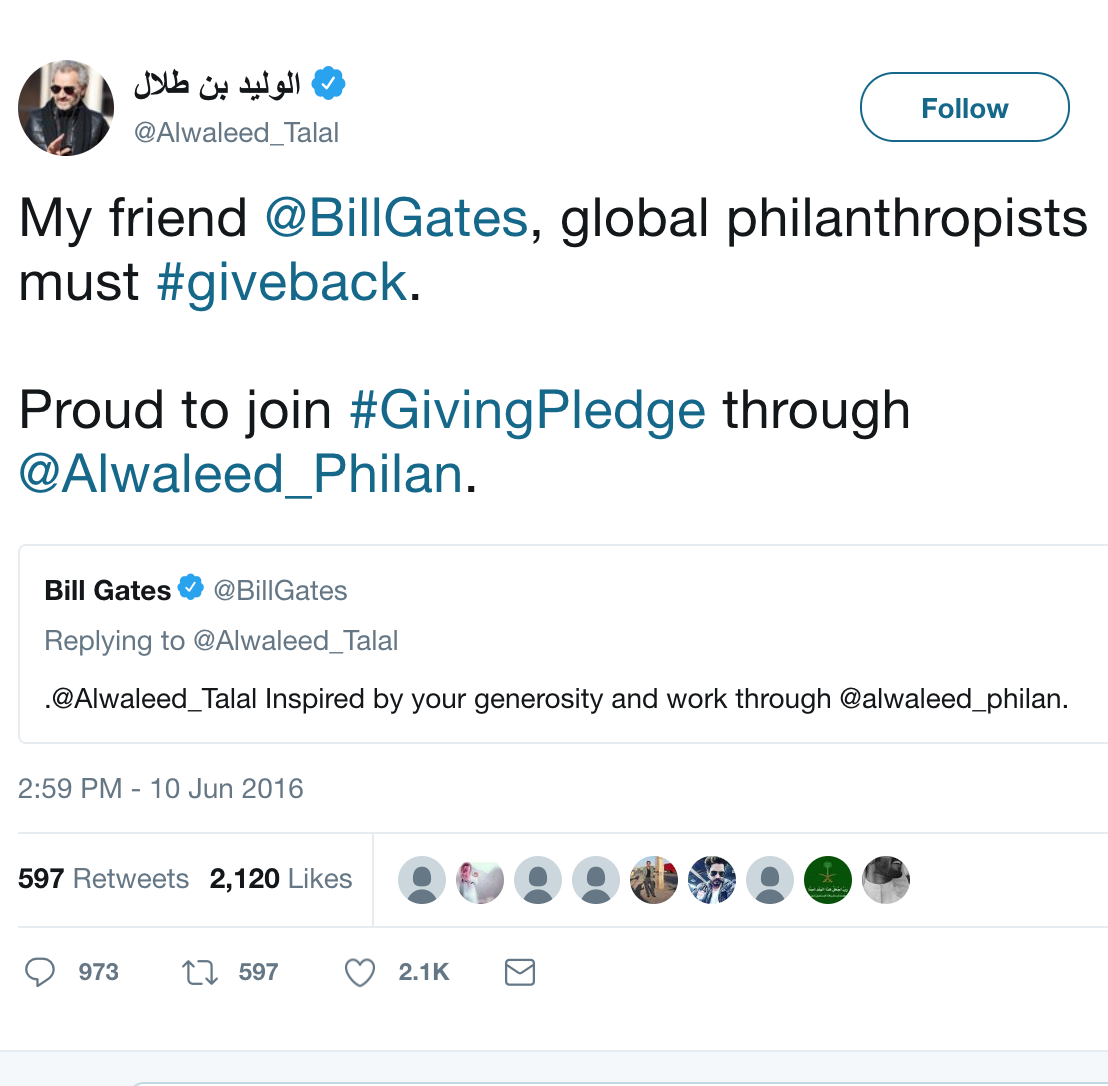Click the first gray default liker avatar
The height and width of the screenshot is (1086, 1108).
pyautogui.click(x=422, y=880)
